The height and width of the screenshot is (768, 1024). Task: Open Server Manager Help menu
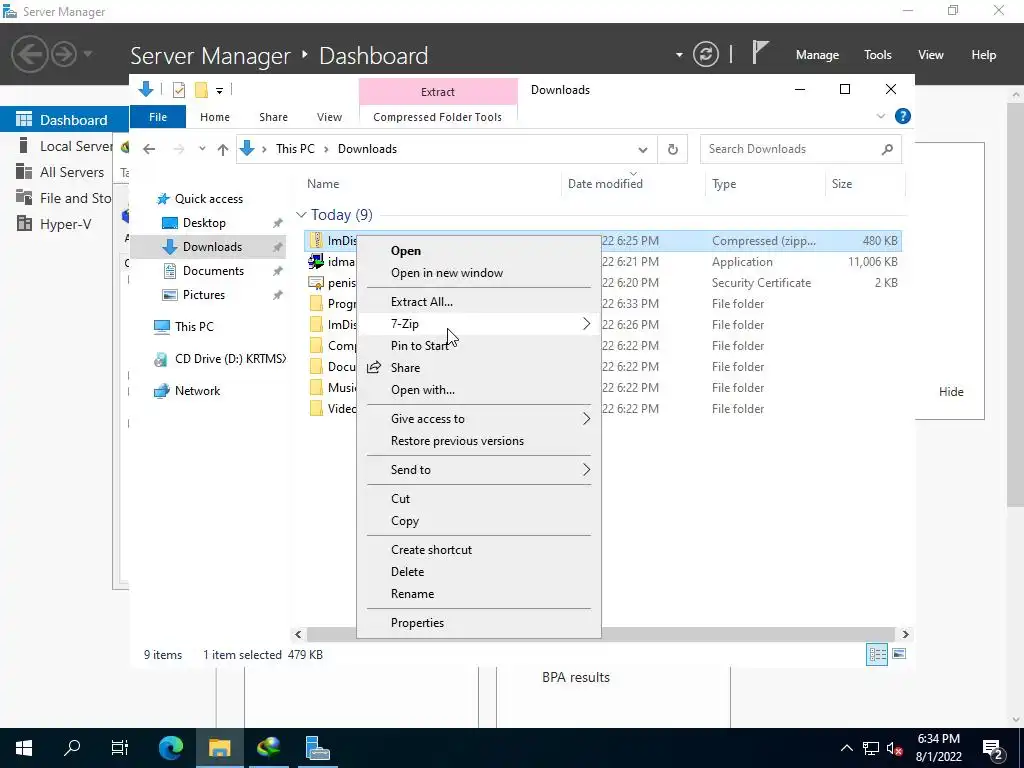pos(984,55)
